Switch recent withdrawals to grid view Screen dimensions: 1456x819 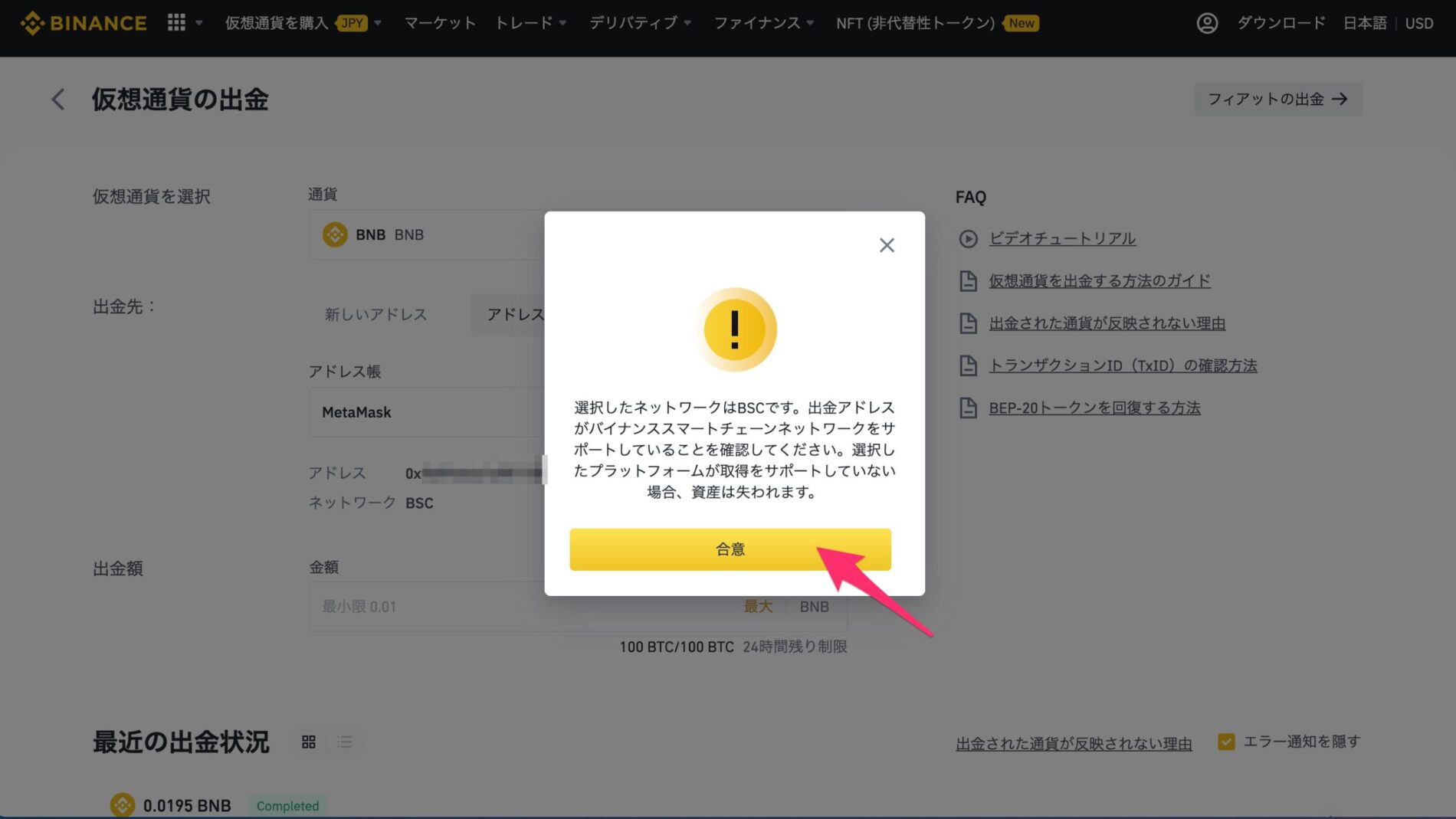(309, 742)
